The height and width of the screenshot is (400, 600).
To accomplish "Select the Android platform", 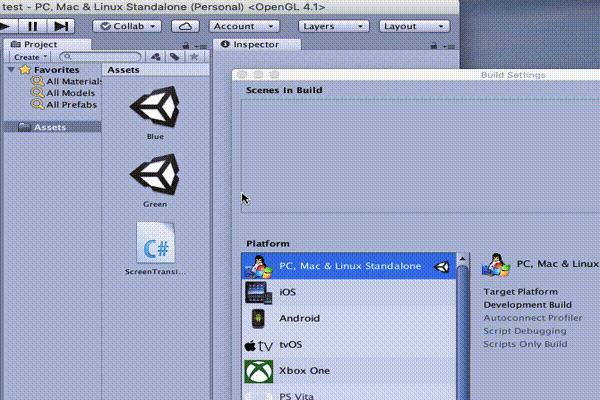I will (x=349, y=318).
